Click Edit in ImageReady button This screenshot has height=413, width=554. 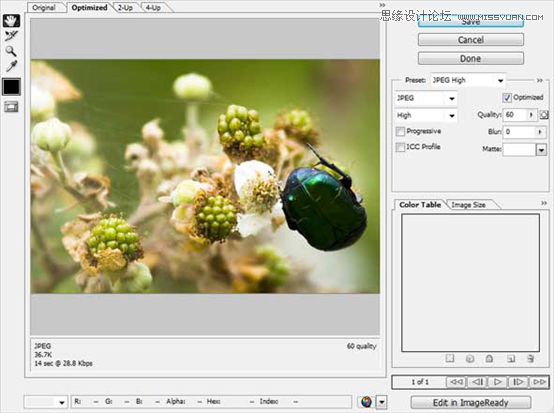click(471, 402)
